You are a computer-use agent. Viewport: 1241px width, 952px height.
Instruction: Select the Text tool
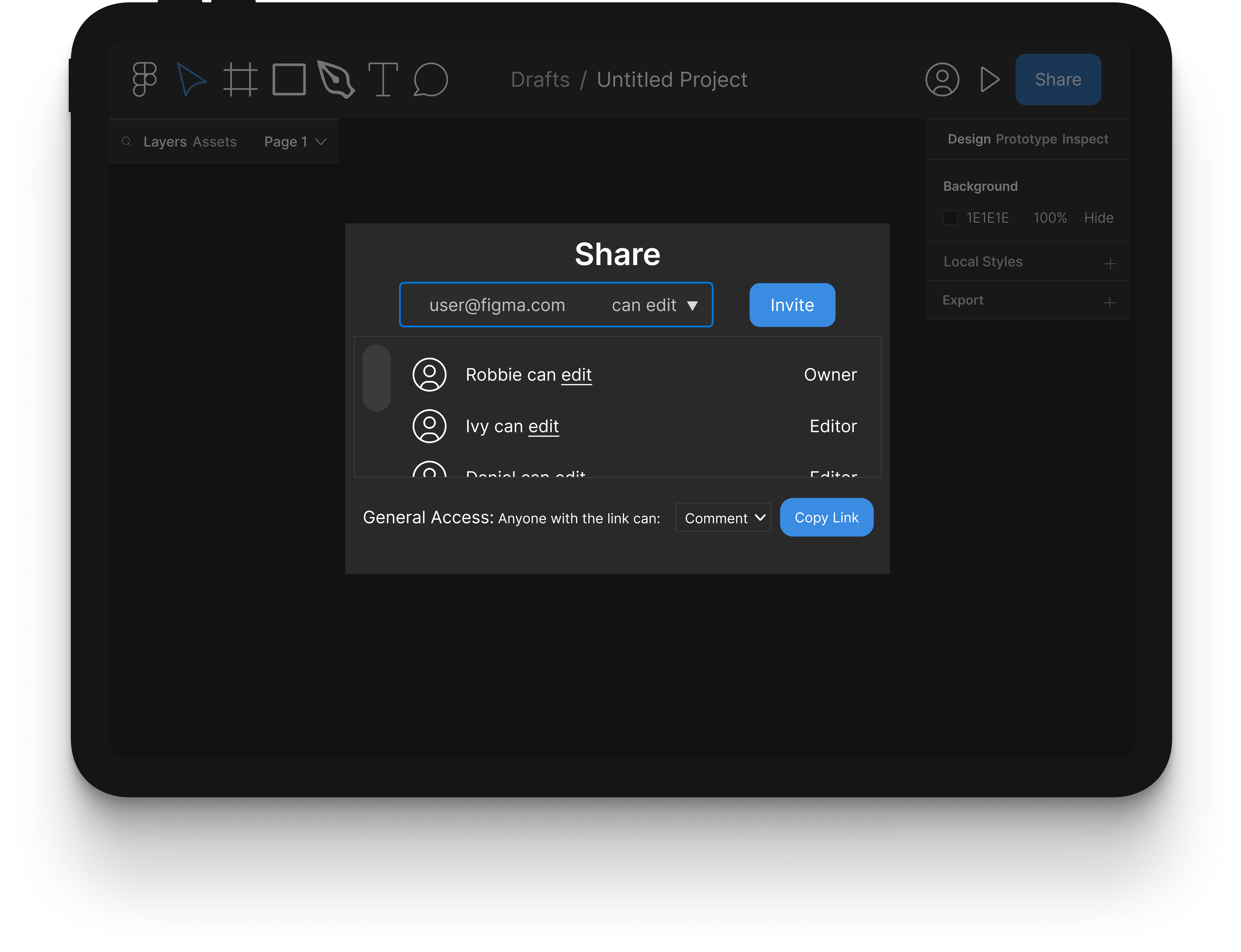pos(383,79)
